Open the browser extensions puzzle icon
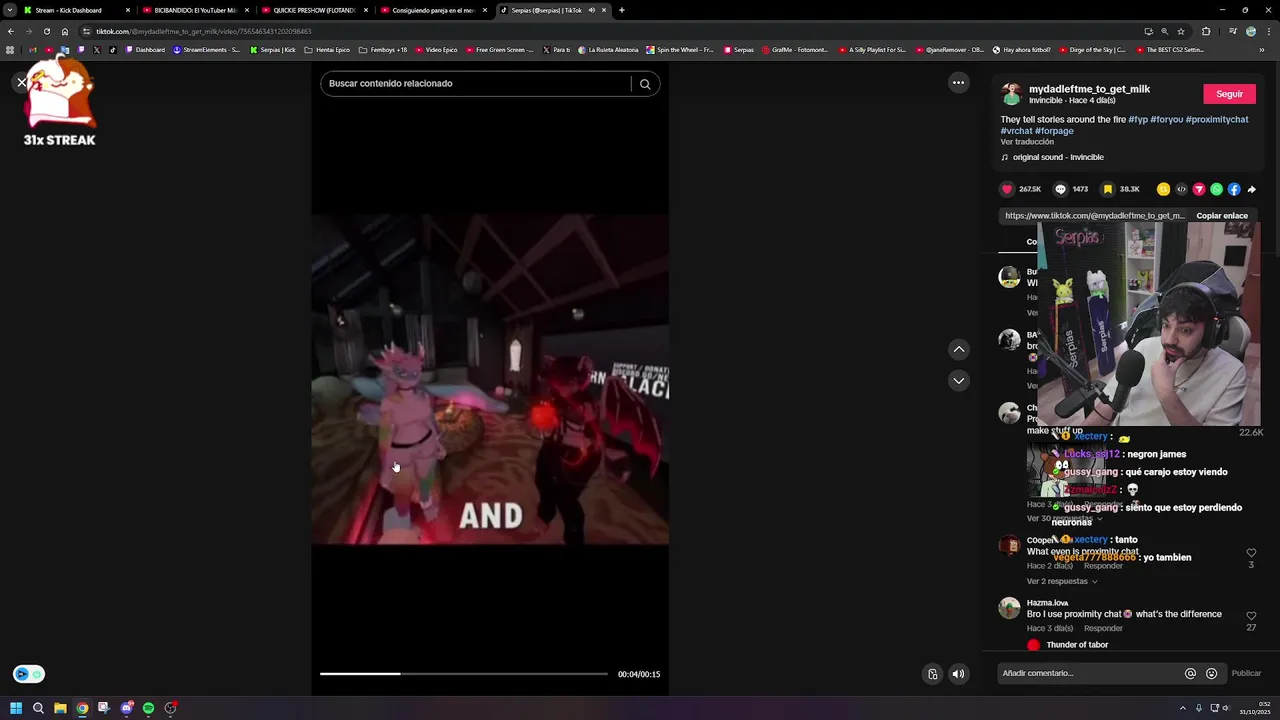Image resolution: width=1280 pixels, height=720 pixels. [x=1206, y=31]
